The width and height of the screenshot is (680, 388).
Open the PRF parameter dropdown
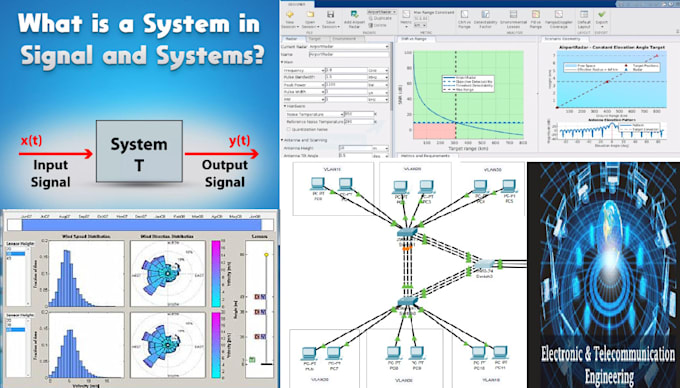[304, 99]
